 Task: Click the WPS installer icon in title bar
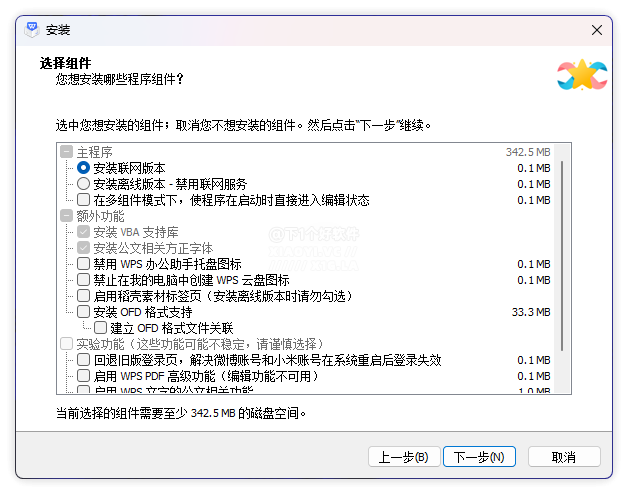pos(32,30)
